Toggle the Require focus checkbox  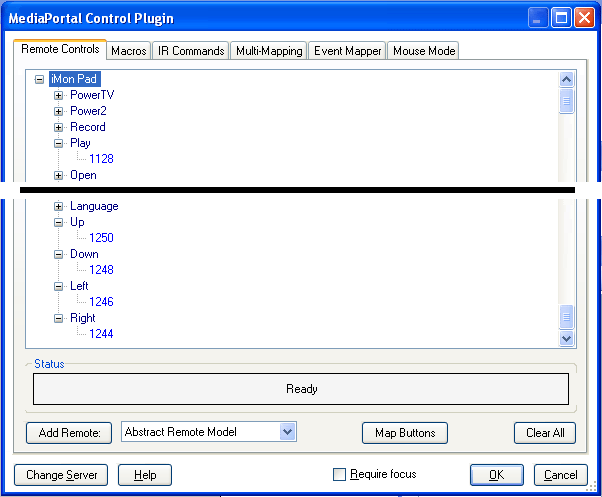point(339,474)
